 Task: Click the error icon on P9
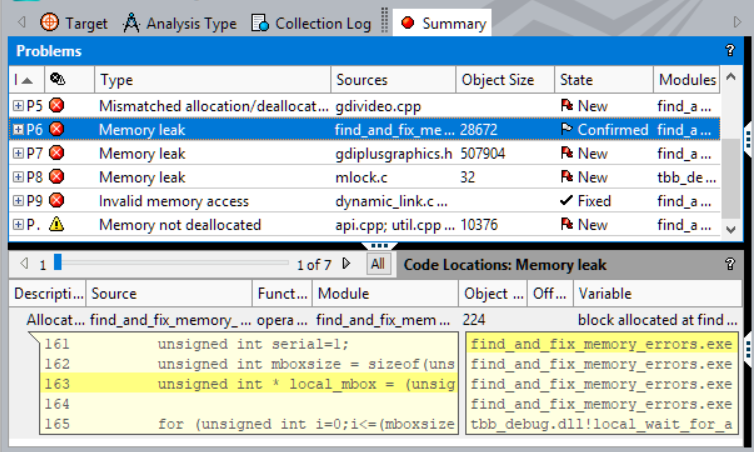[x=57, y=200]
